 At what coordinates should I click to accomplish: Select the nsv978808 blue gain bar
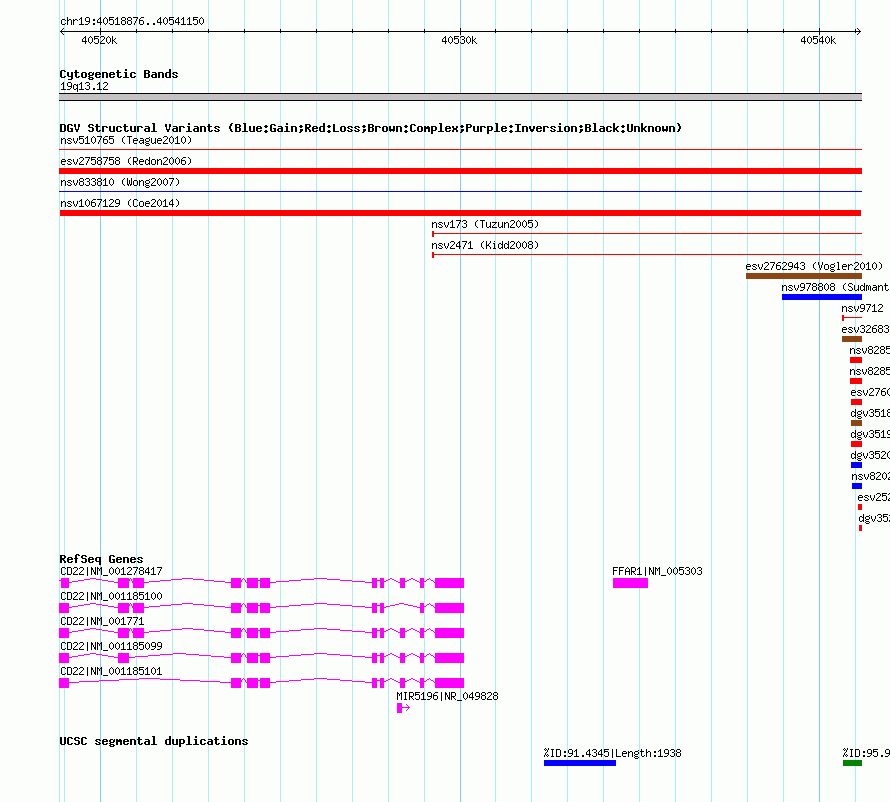[x=822, y=297]
